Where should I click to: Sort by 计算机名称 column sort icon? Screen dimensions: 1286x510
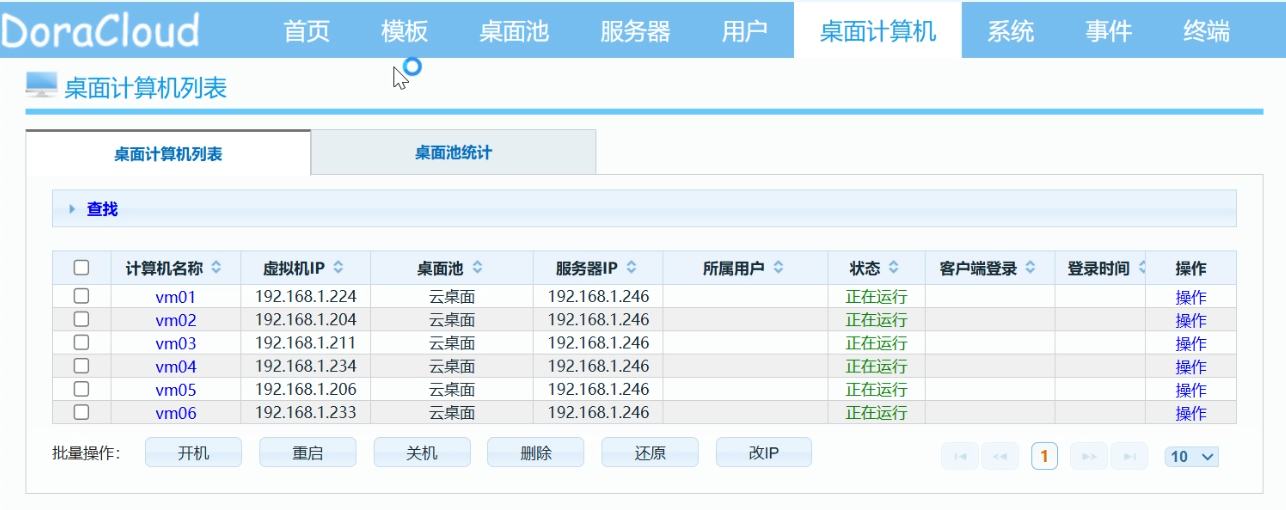point(217,268)
